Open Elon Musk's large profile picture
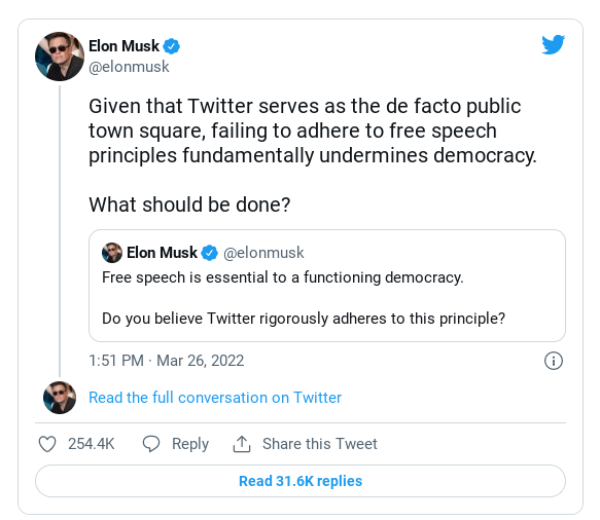600x520 pixels. 60,56
